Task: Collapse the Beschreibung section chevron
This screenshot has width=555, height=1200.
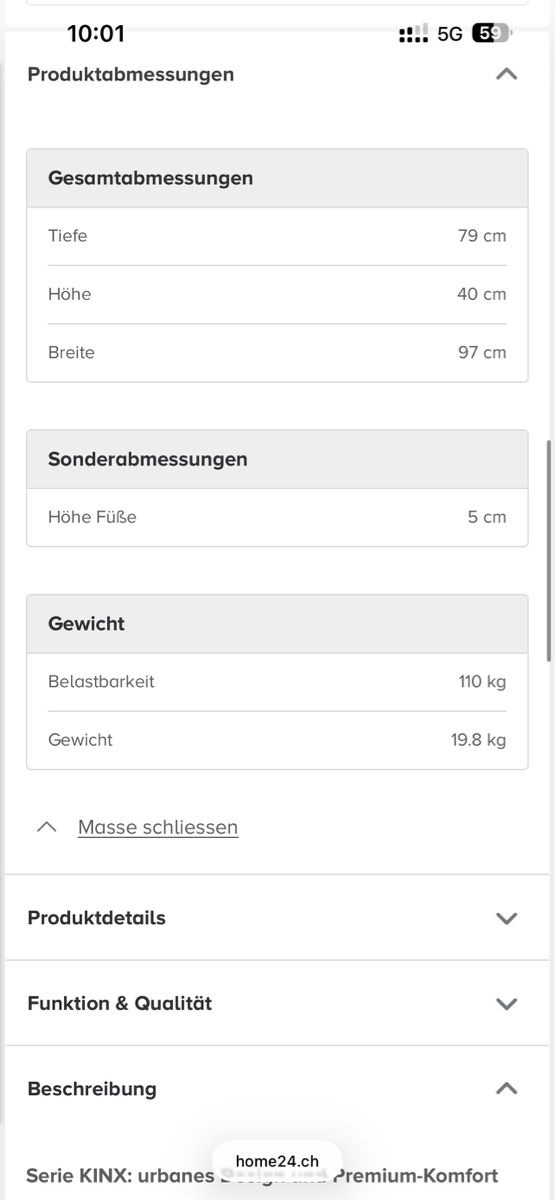Action: [507, 1088]
